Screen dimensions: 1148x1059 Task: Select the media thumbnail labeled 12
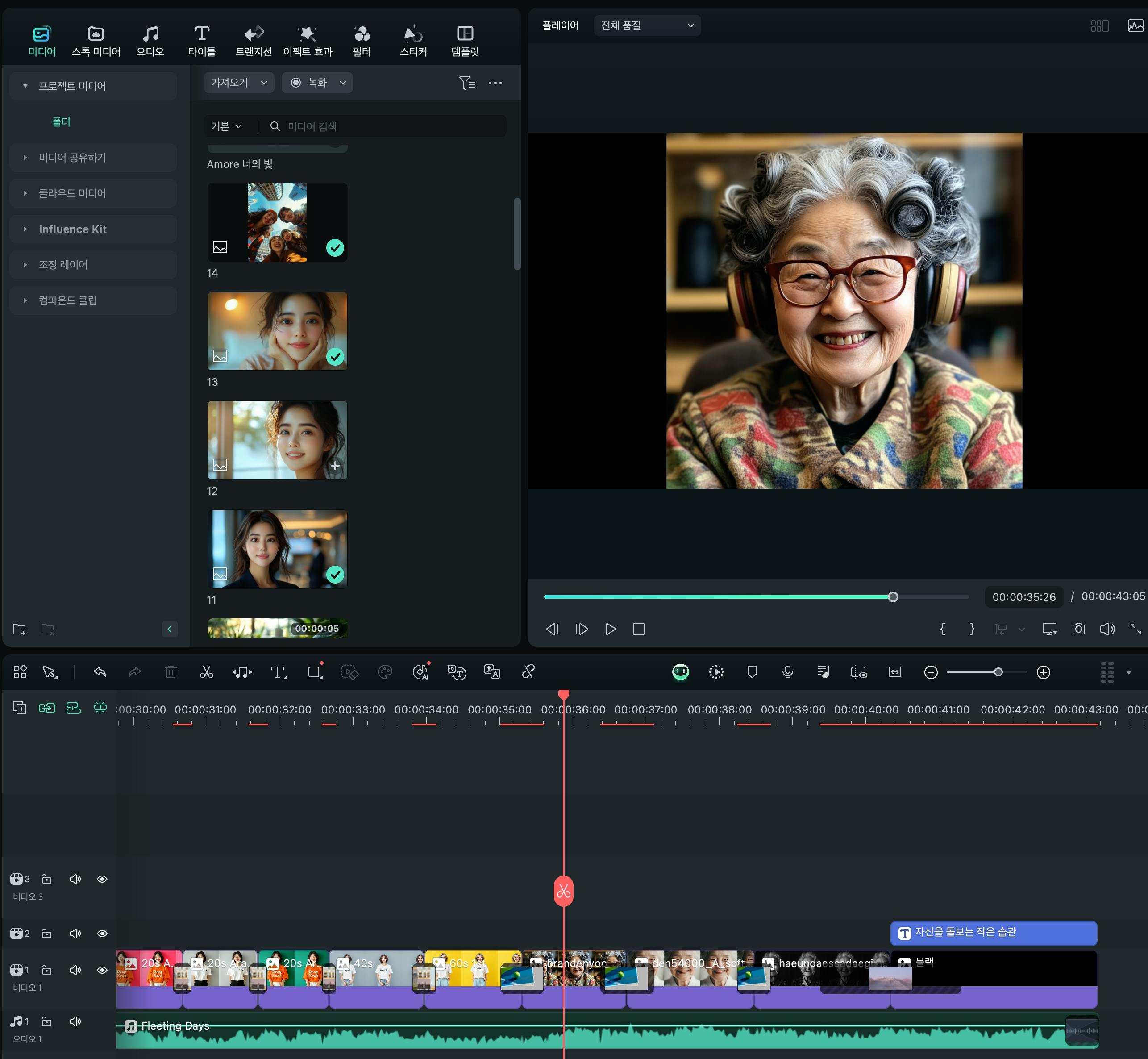click(277, 440)
